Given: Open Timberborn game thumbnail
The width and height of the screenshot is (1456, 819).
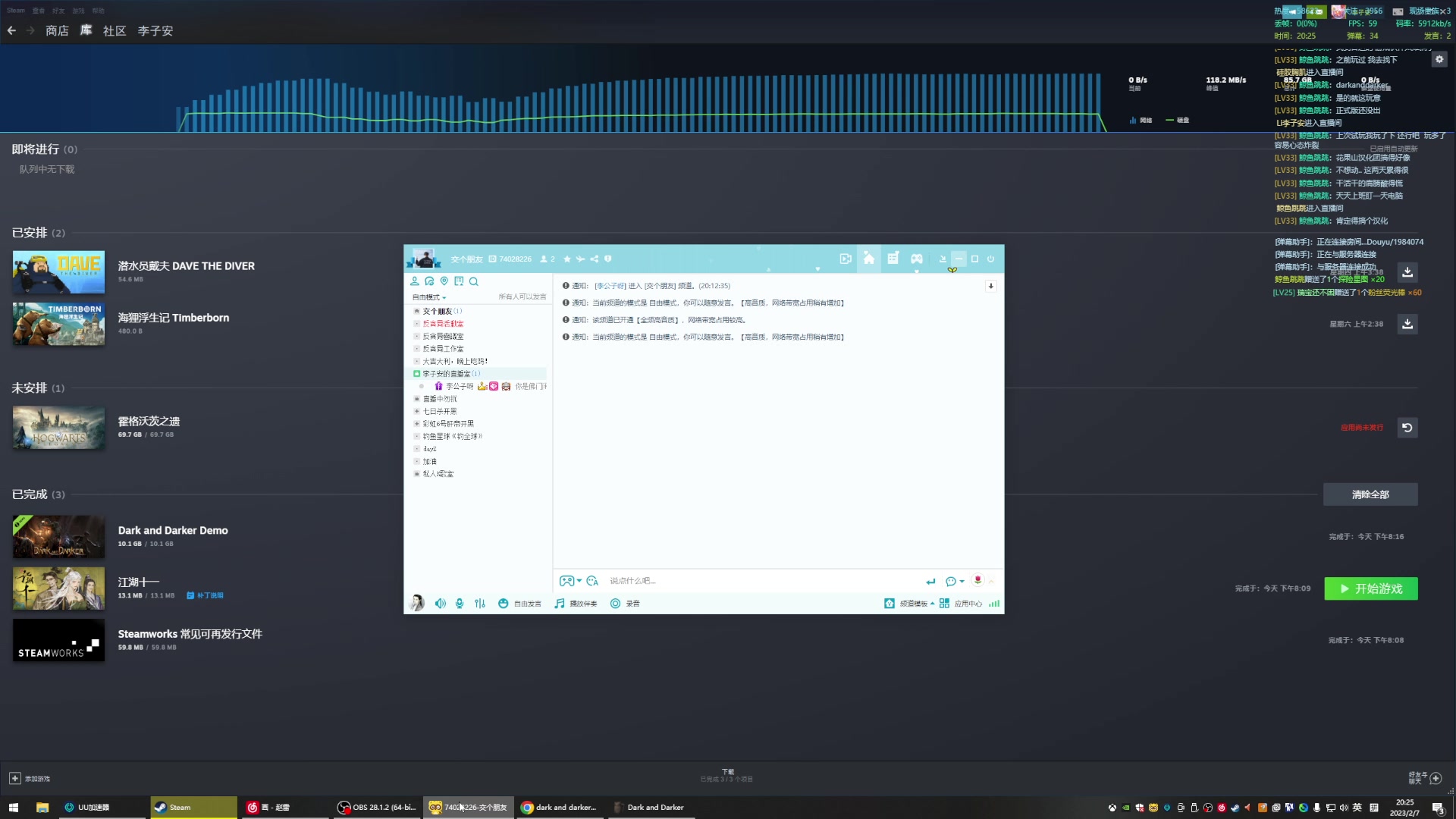Looking at the screenshot, I should click(x=58, y=324).
